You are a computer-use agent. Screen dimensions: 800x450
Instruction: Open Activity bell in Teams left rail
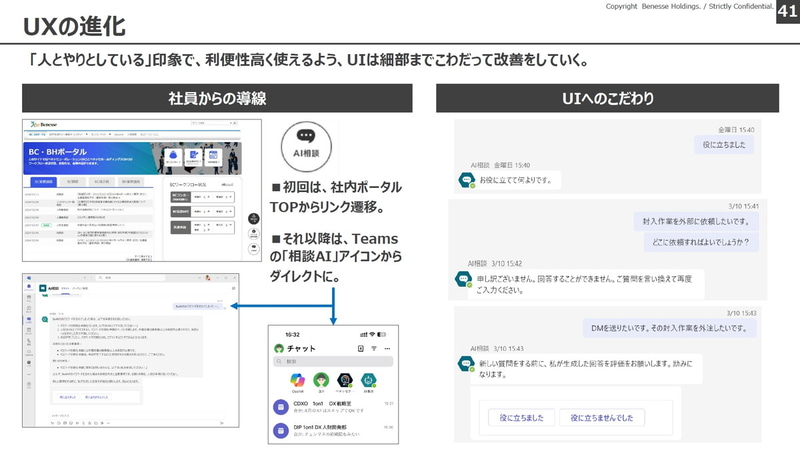click(29, 287)
